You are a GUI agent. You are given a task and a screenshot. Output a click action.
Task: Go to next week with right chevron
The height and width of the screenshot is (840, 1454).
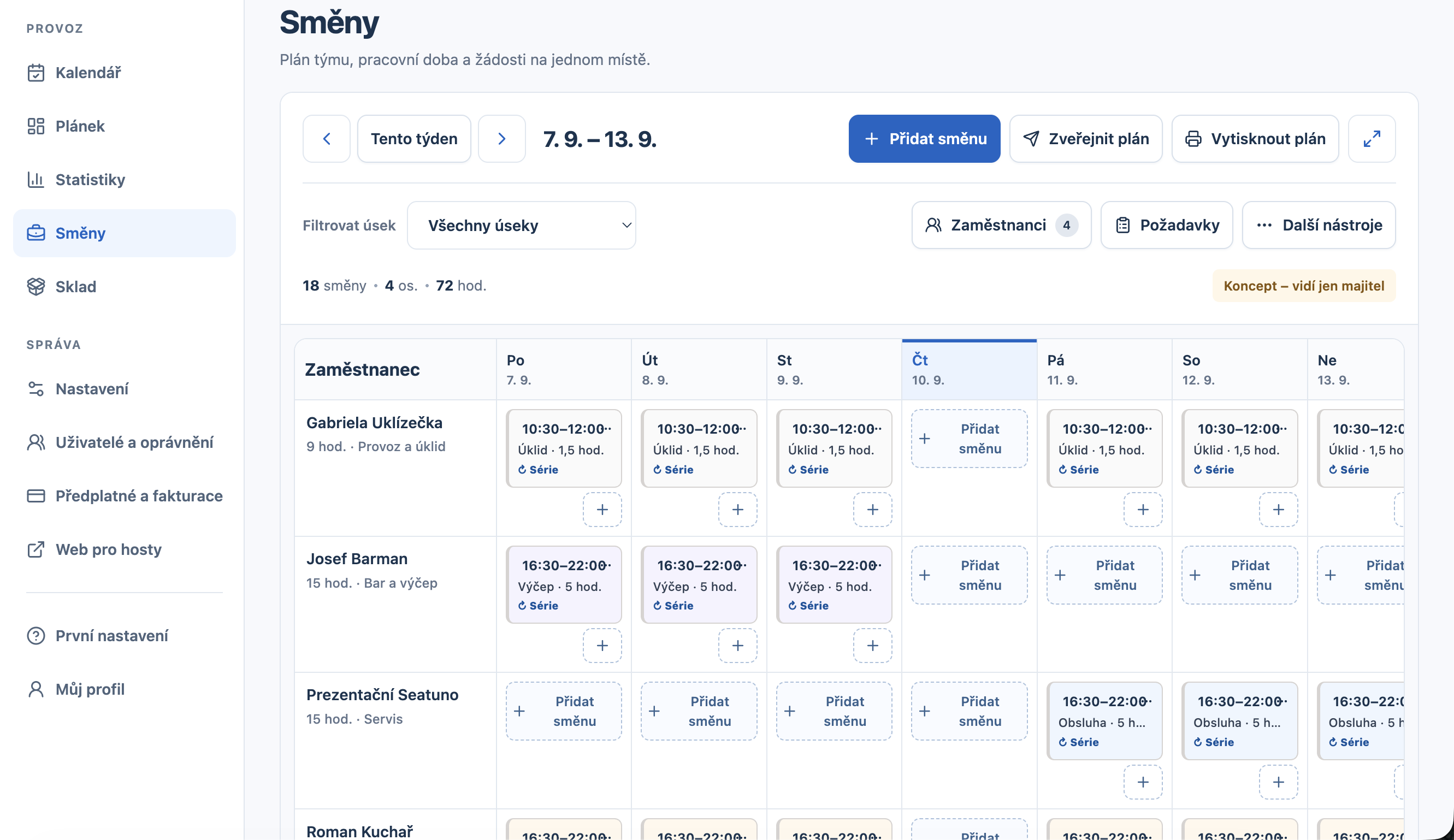click(501, 139)
